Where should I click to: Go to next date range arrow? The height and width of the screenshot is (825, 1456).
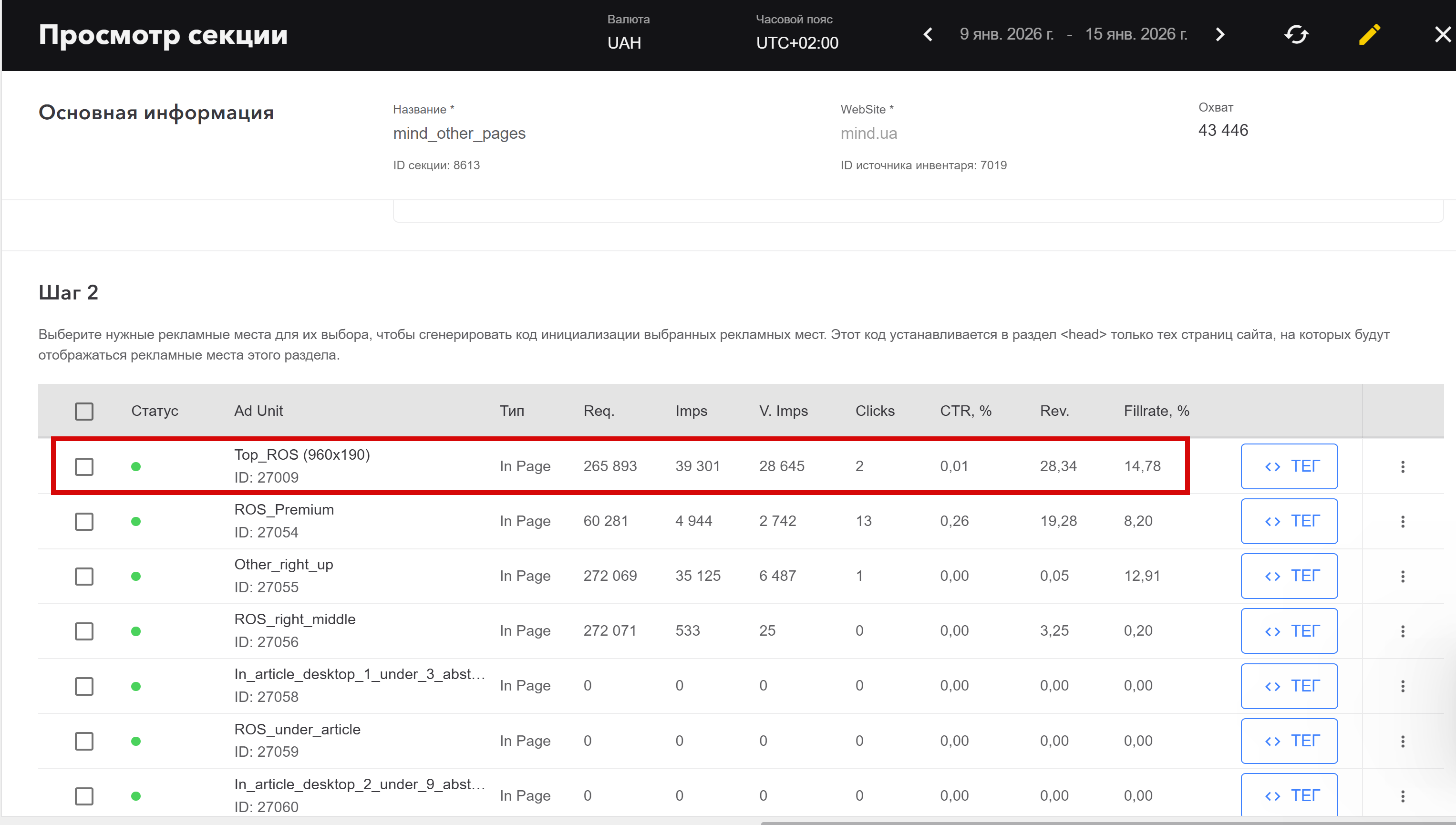[1220, 34]
